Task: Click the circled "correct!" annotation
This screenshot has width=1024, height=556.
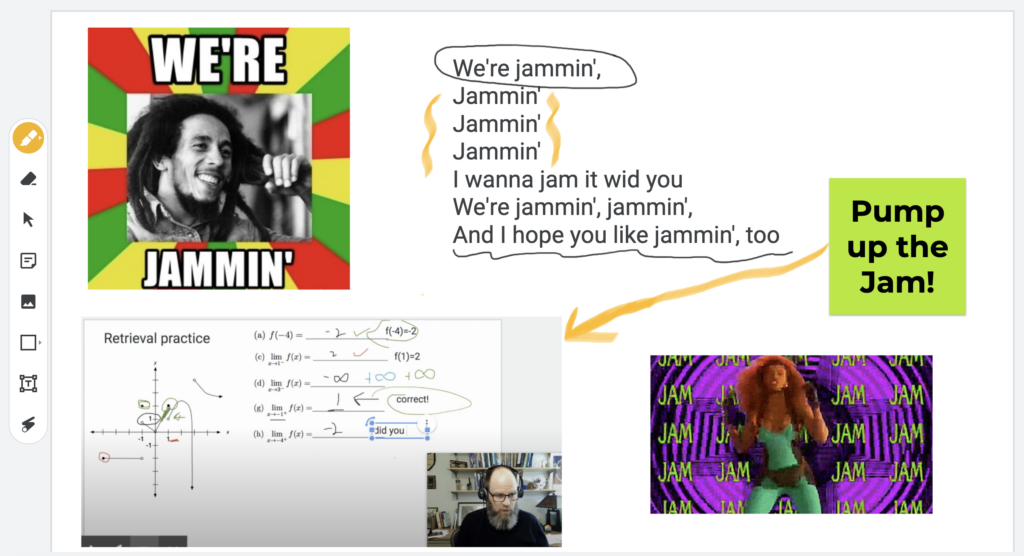Action: click(x=413, y=399)
